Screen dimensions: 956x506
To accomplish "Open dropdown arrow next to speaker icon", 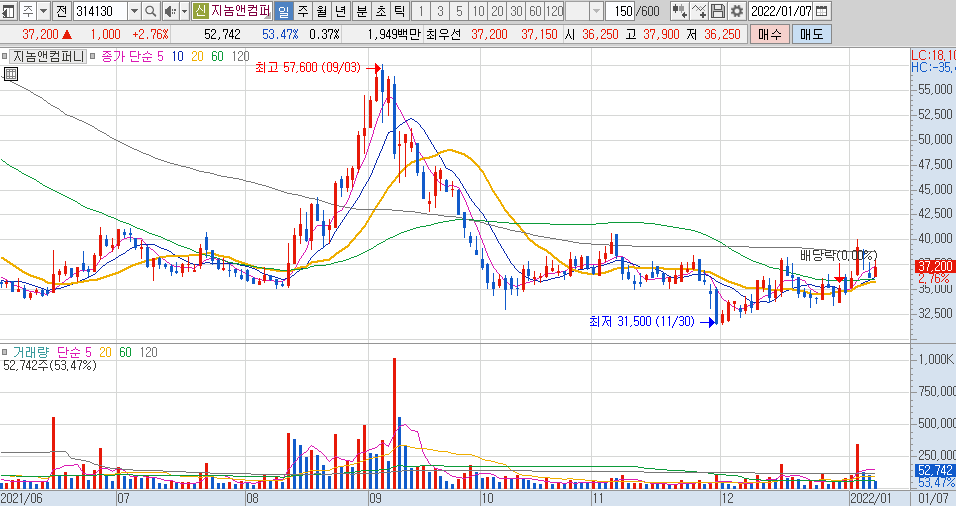I will pyautogui.click(x=184, y=10).
